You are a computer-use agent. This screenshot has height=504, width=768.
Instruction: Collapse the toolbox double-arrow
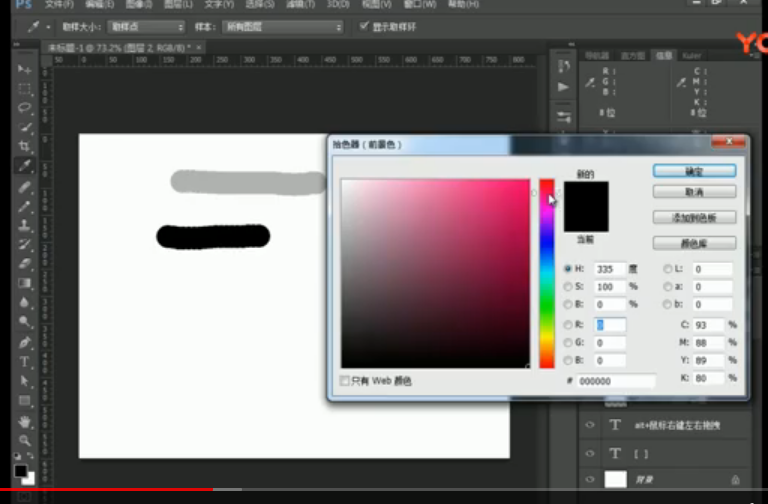pos(17,45)
